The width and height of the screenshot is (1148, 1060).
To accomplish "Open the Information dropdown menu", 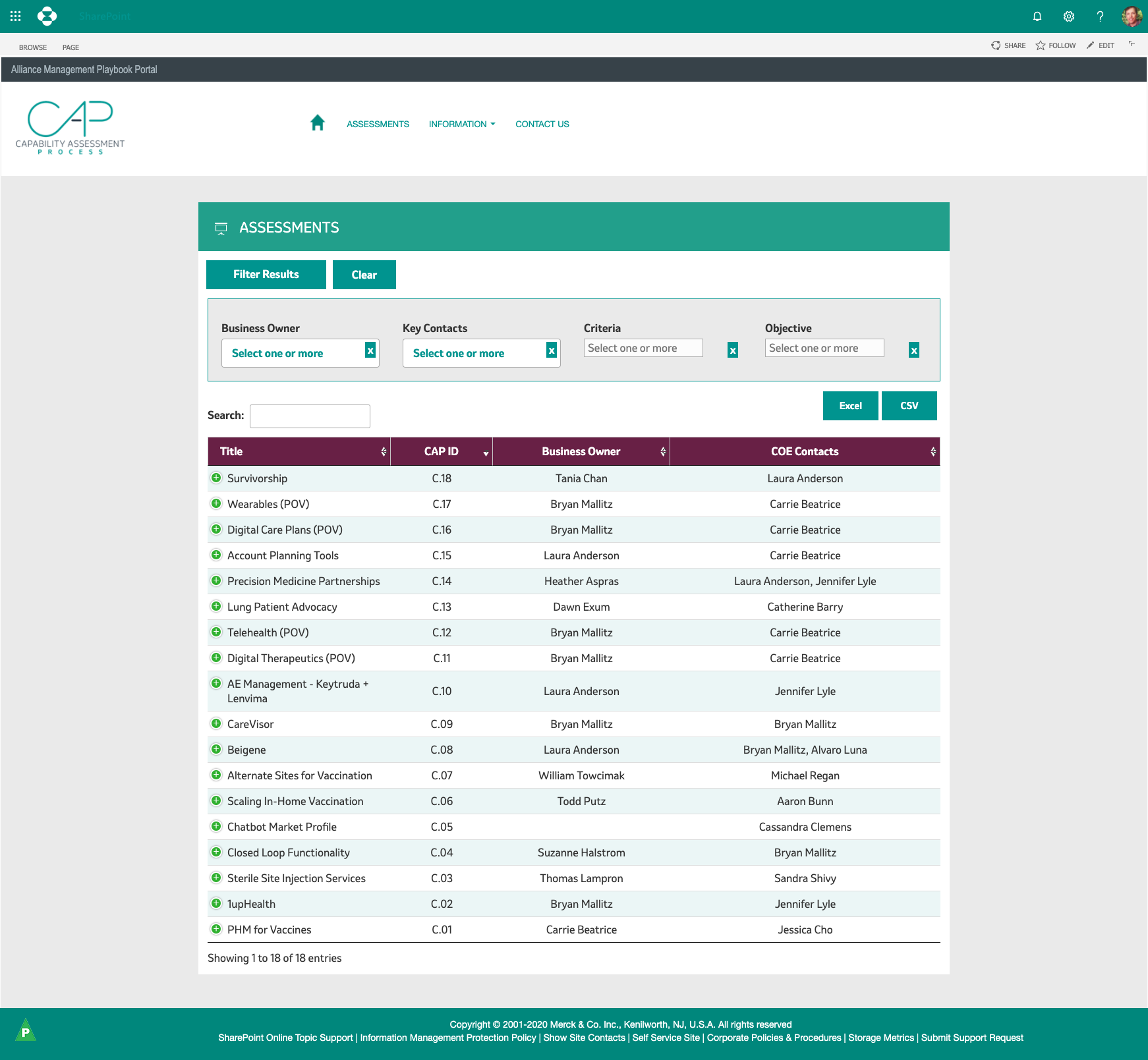I will click(462, 124).
